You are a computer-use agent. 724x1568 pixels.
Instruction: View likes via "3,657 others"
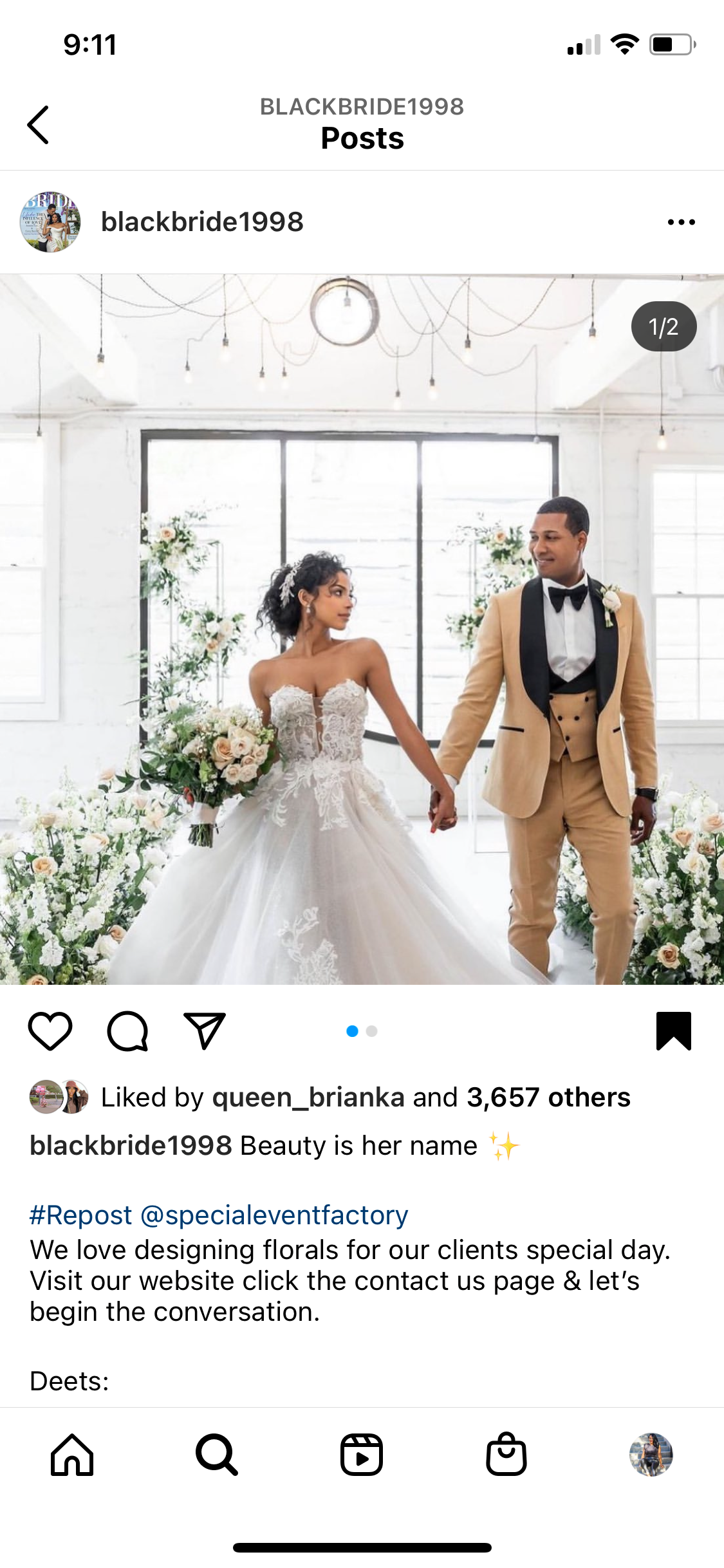(x=548, y=1097)
